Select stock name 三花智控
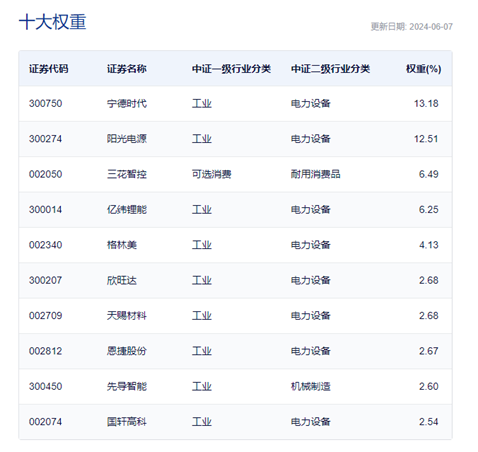The image size is (478, 452). point(127,174)
